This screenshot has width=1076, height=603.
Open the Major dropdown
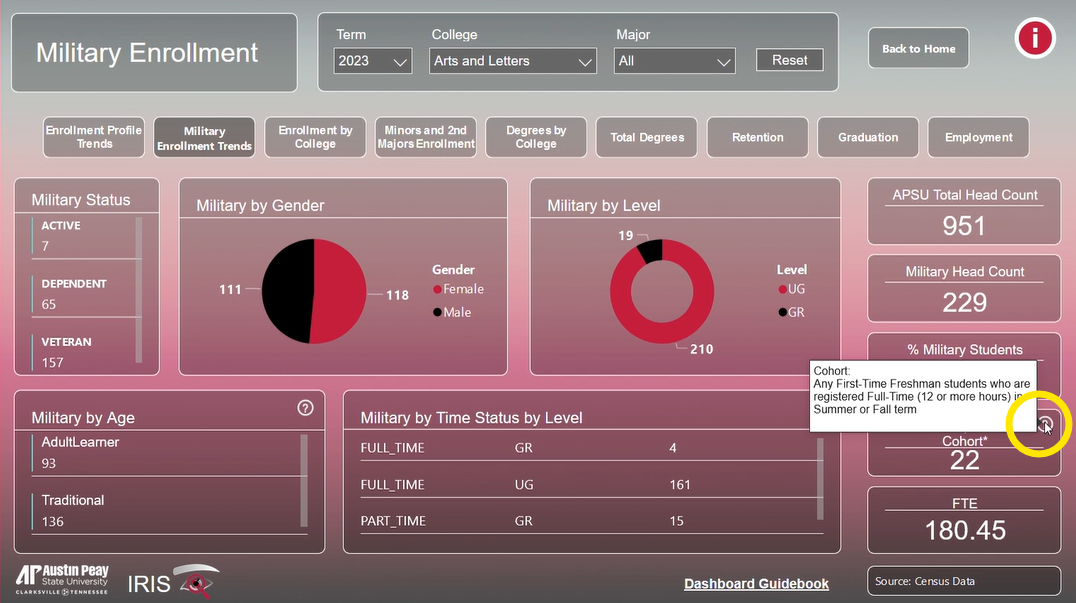[674, 61]
